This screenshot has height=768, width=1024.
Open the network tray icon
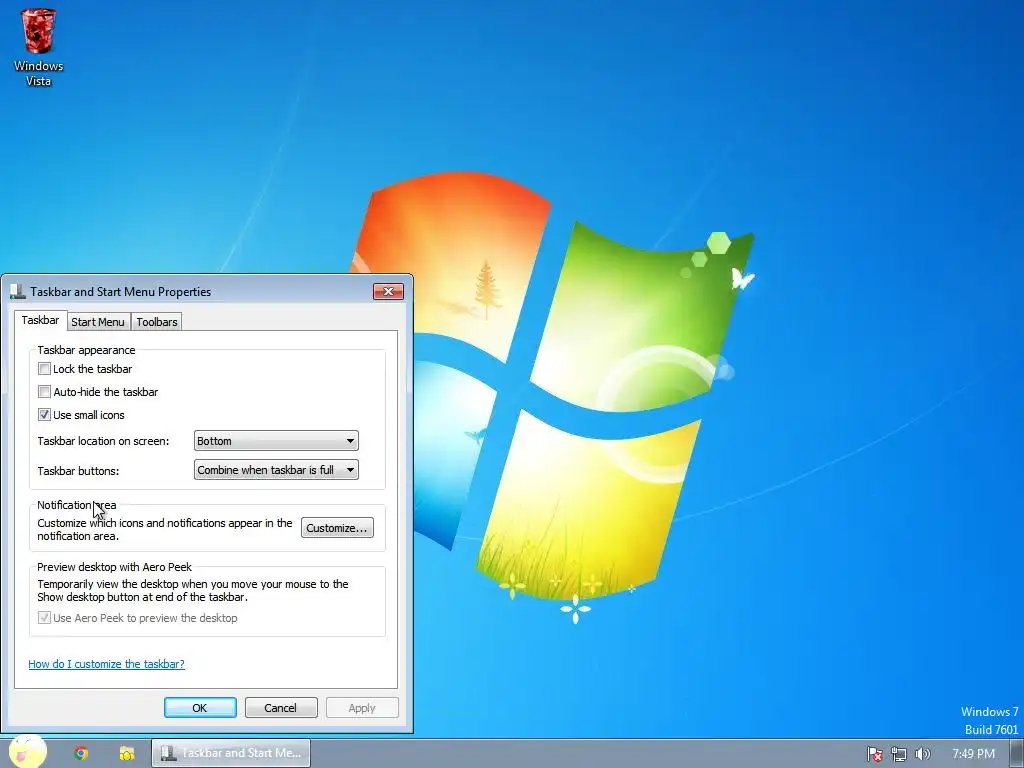click(x=899, y=754)
